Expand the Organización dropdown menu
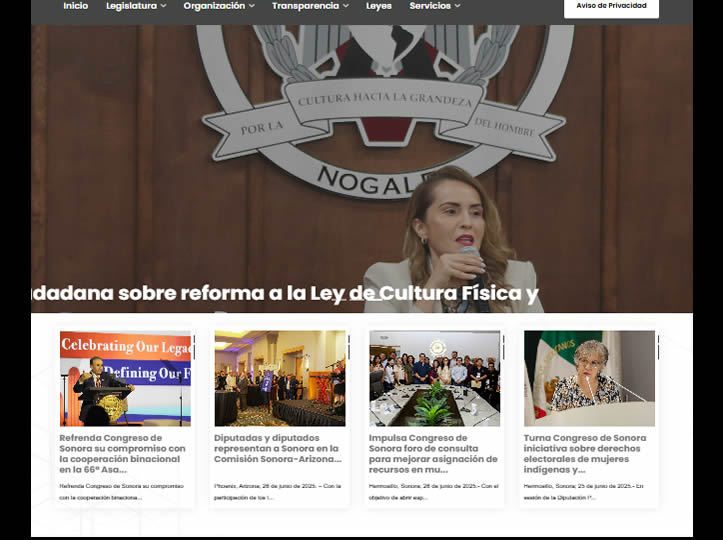This screenshot has width=723, height=540. pos(218,6)
